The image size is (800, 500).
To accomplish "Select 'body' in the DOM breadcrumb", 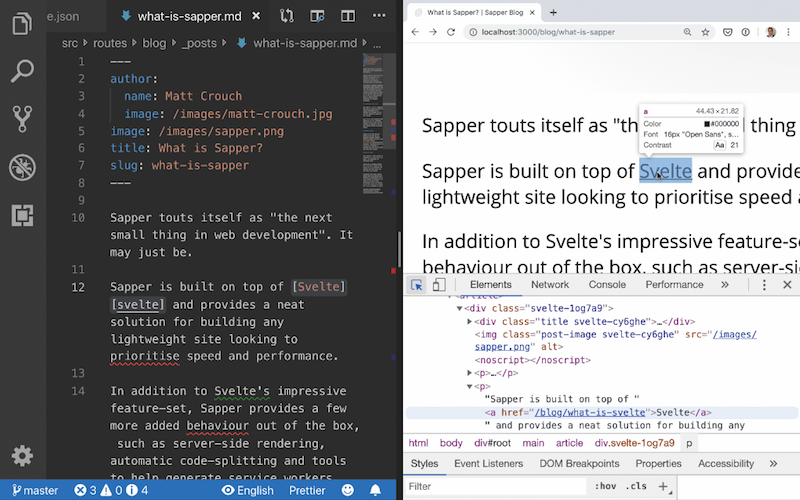I will (451, 443).
